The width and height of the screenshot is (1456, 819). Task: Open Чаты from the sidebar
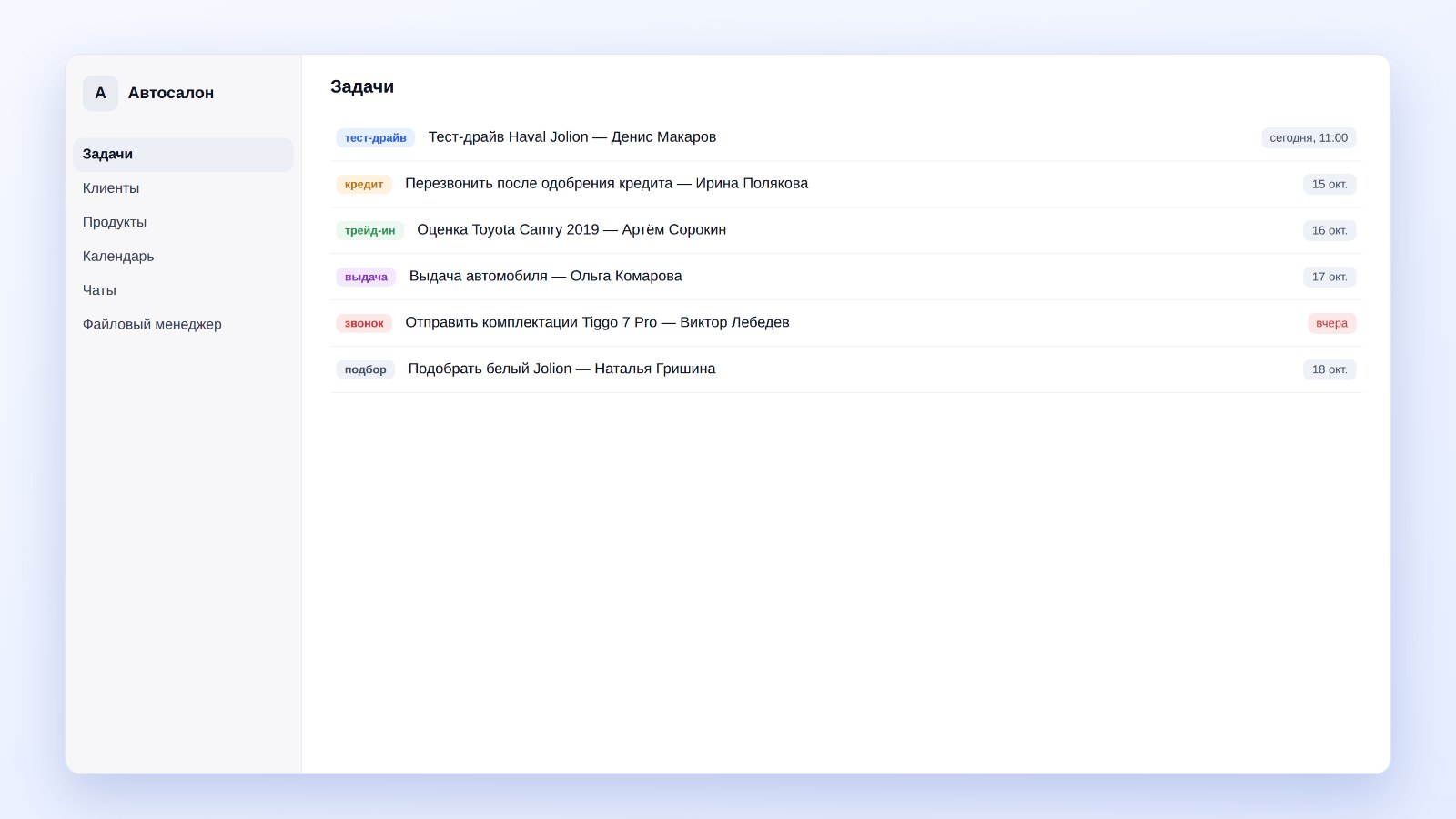click(183, 290)
